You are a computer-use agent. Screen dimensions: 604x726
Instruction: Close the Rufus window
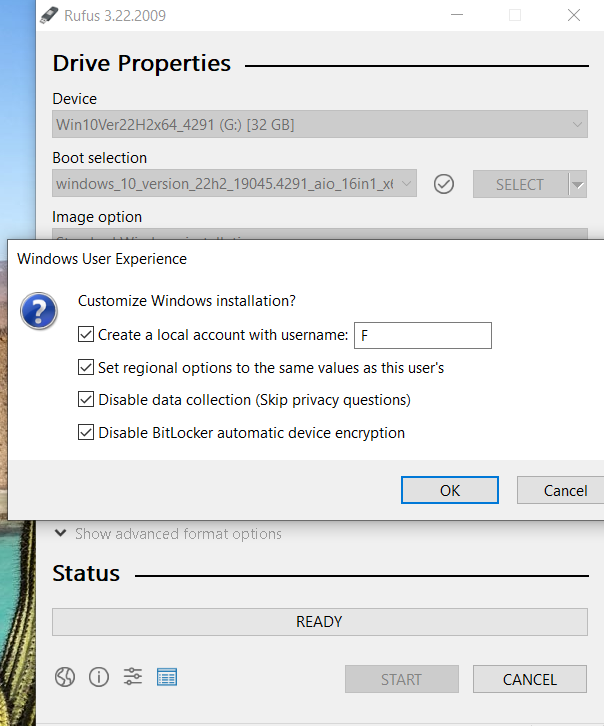(574, 15)
